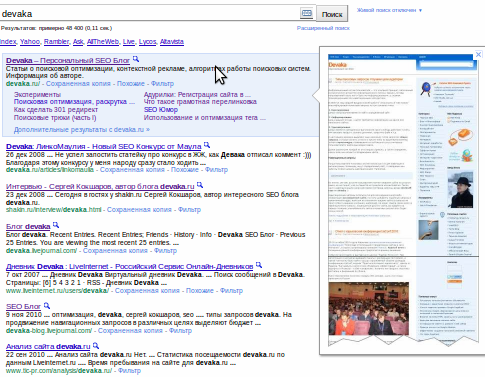Click preview magnifier next to Блог devaka
The width and height of the screenshot is (485, 377).
click(x=56, y=225)
